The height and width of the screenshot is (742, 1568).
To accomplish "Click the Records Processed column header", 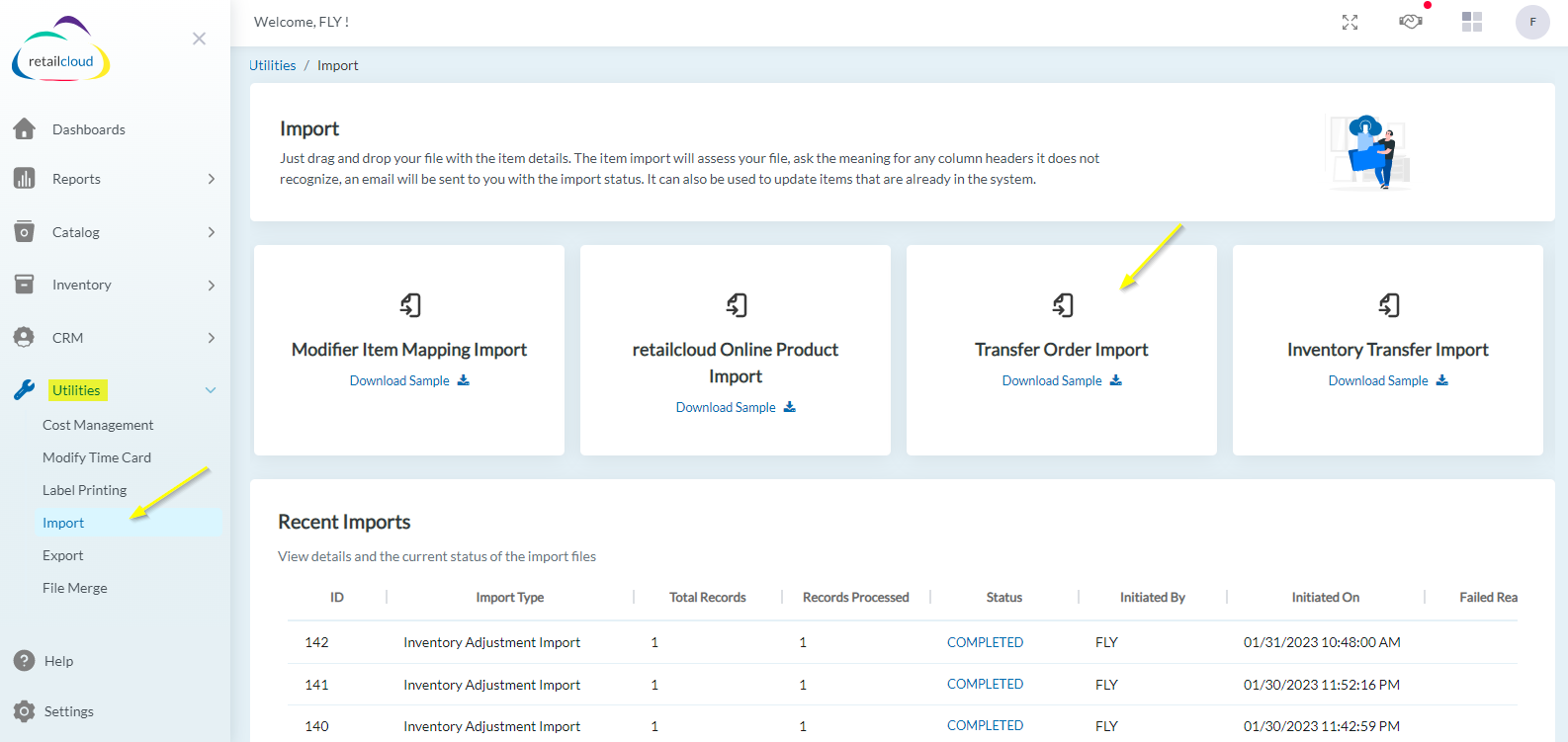I will [x=856, y=597].
